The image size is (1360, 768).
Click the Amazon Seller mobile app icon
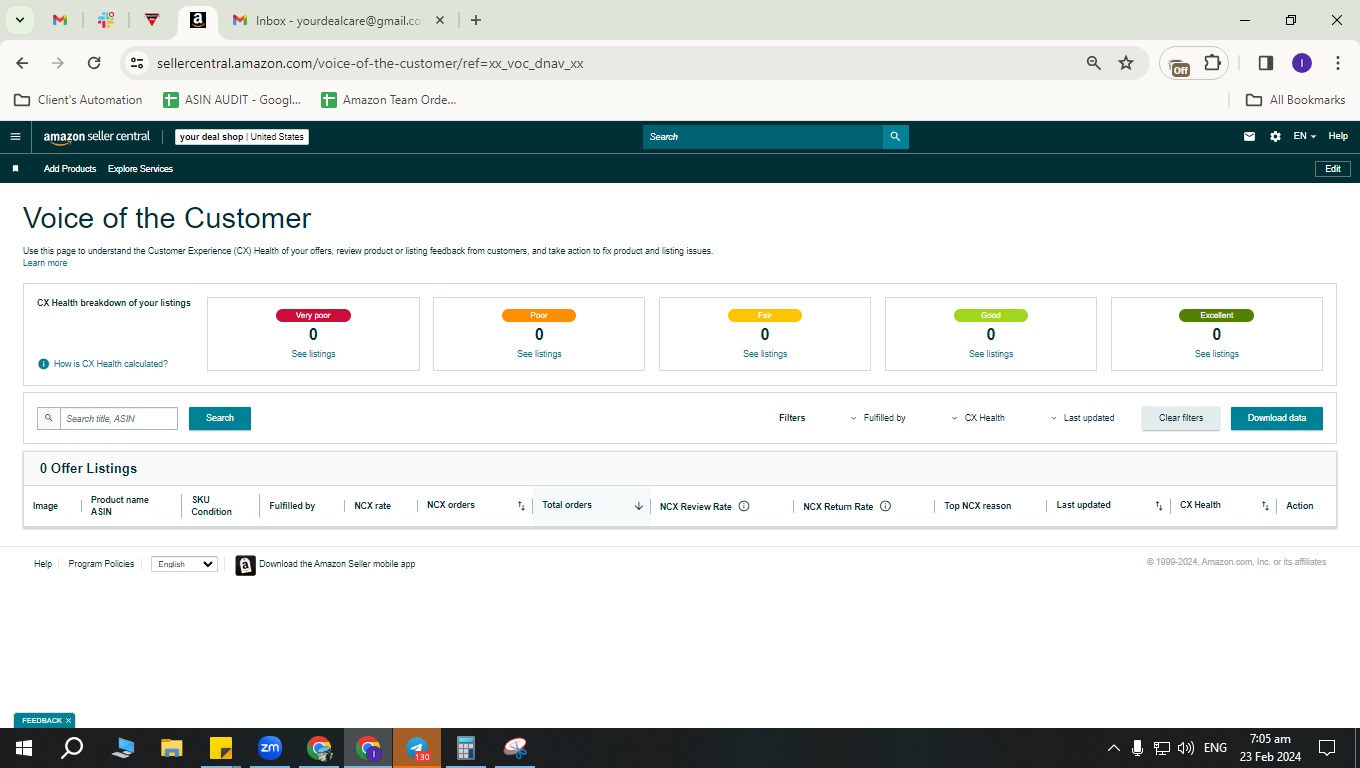[245, 565]
